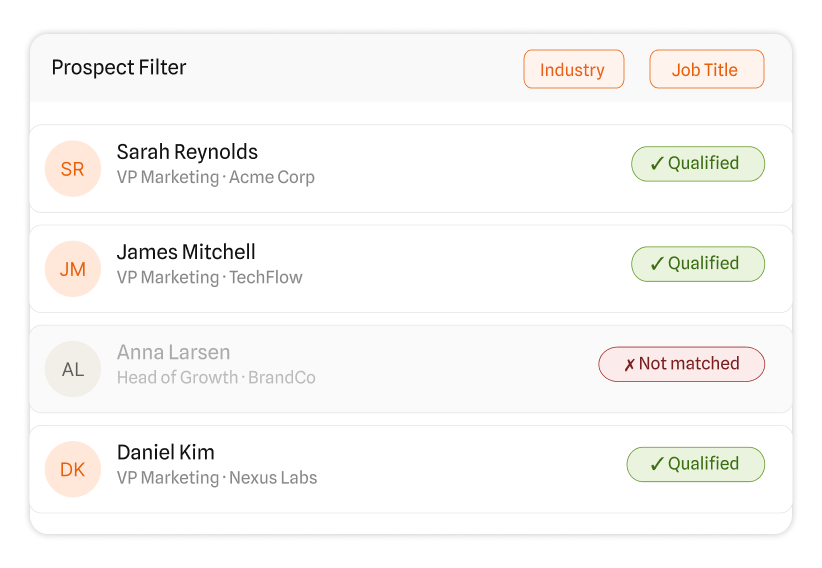Click the Sarah Reynolds name text
The image size is (822, 568).
pos(187,152)
